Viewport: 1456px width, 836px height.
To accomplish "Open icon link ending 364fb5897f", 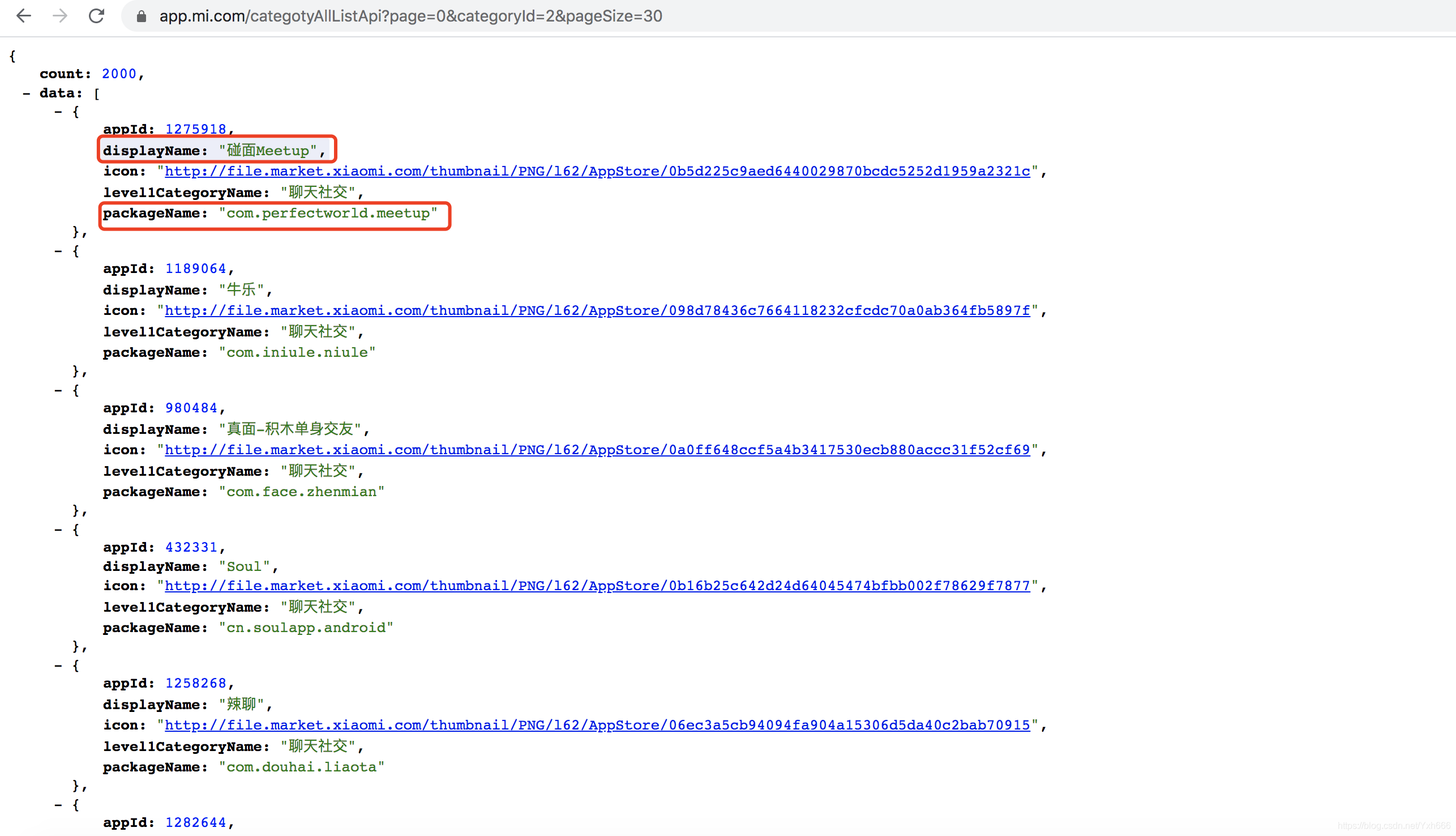I will click(597, 310).
